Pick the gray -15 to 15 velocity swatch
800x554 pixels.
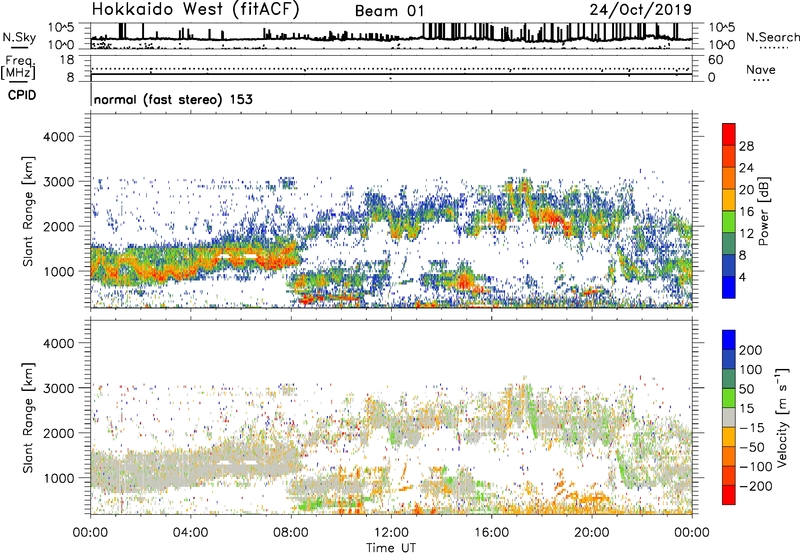[x=729, y=418]
